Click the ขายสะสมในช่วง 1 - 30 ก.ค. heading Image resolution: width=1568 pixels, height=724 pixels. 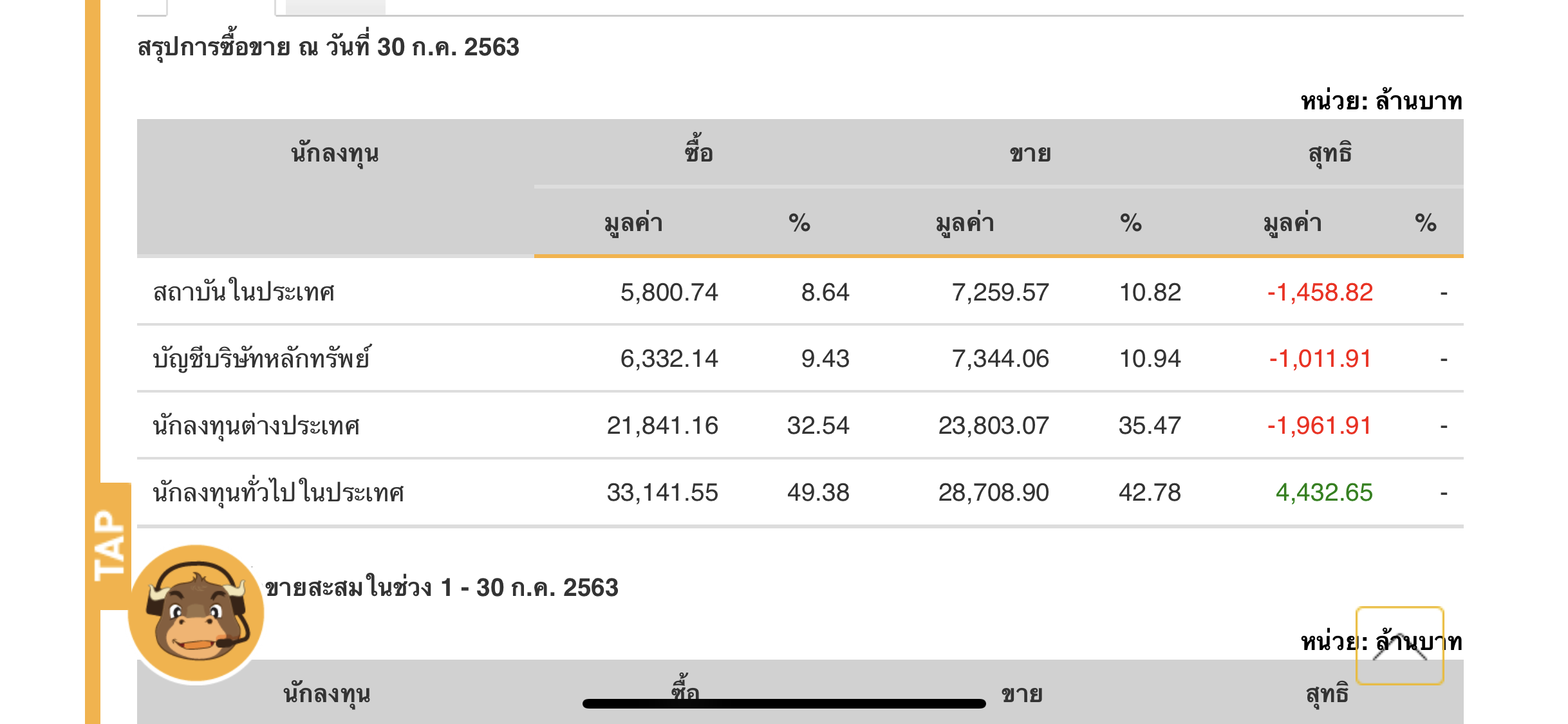coord(442,588)
